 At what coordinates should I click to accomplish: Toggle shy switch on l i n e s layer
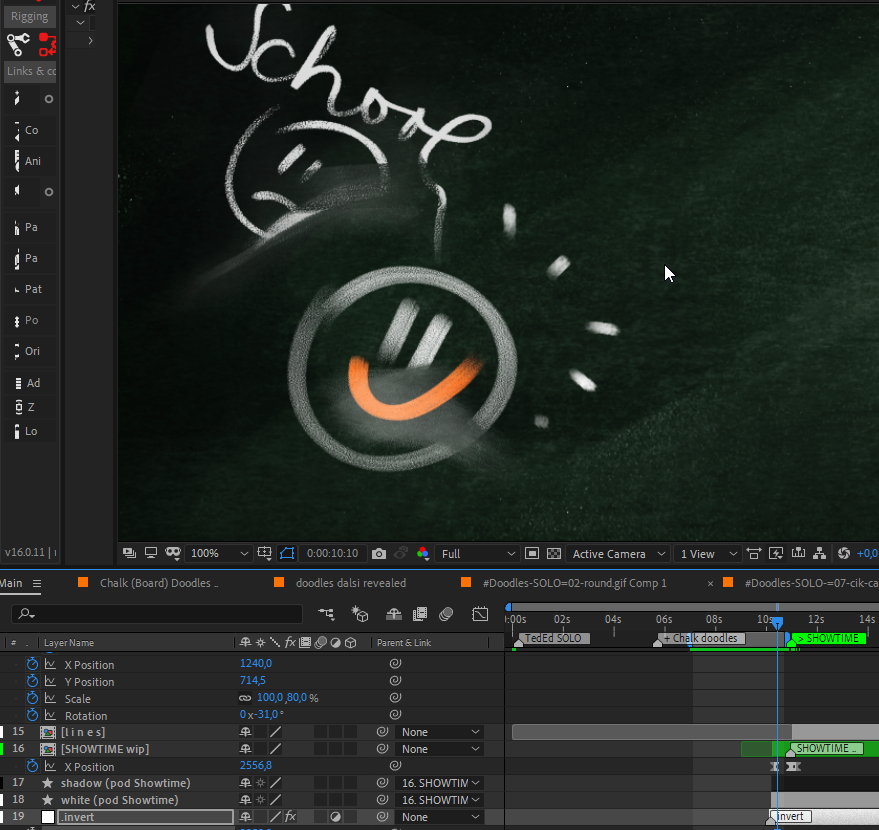pos(246,732)
